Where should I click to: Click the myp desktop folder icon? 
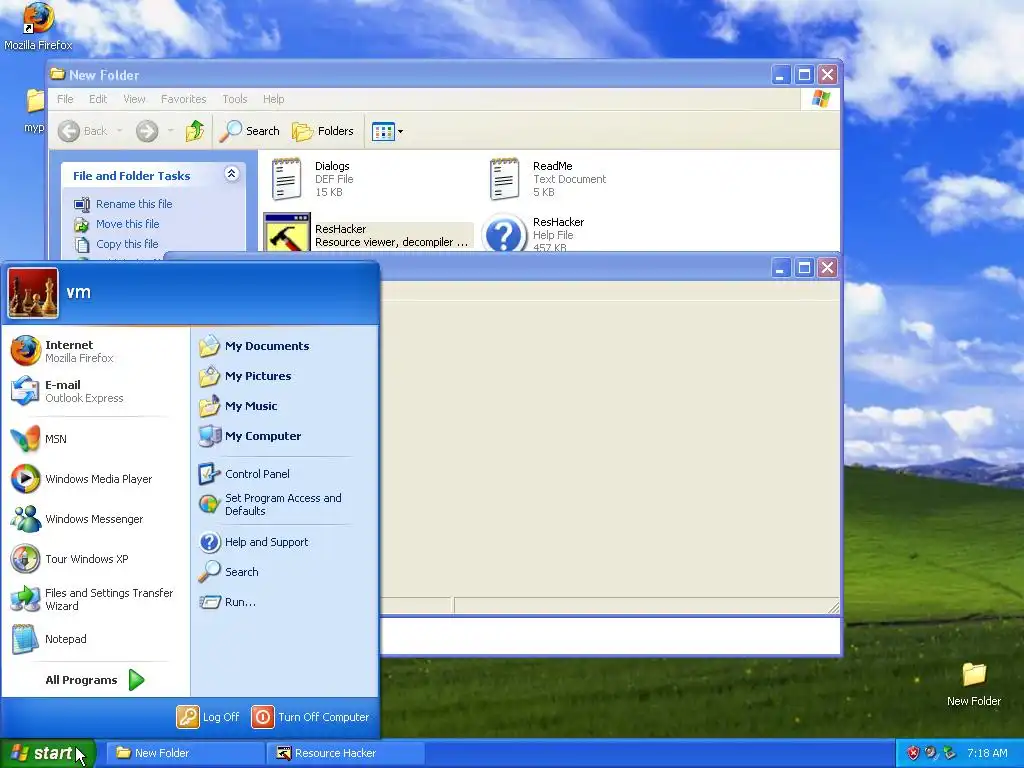point(34,111)
